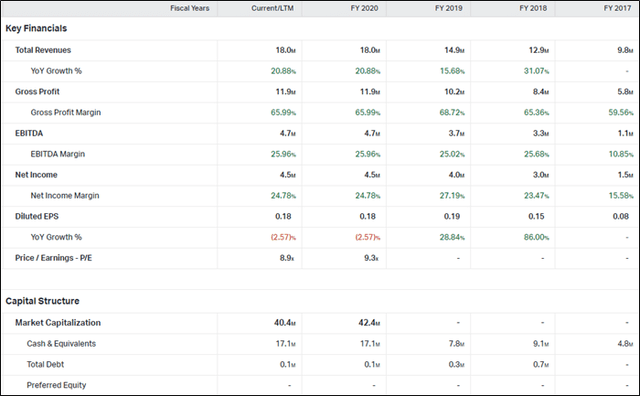Viewport: 640px width, 396px height.
Task: Select the Cash & Equivalents row label
Action: (61, 344)
